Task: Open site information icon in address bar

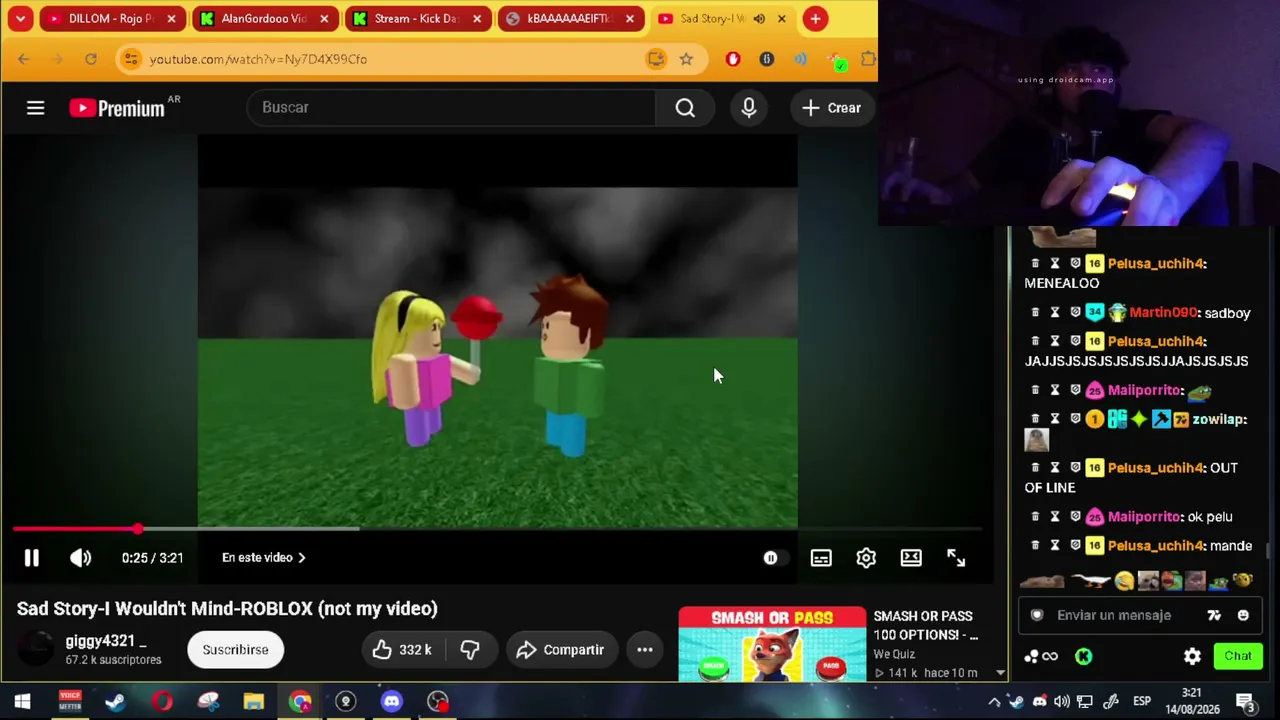Action: click(131, 59)
